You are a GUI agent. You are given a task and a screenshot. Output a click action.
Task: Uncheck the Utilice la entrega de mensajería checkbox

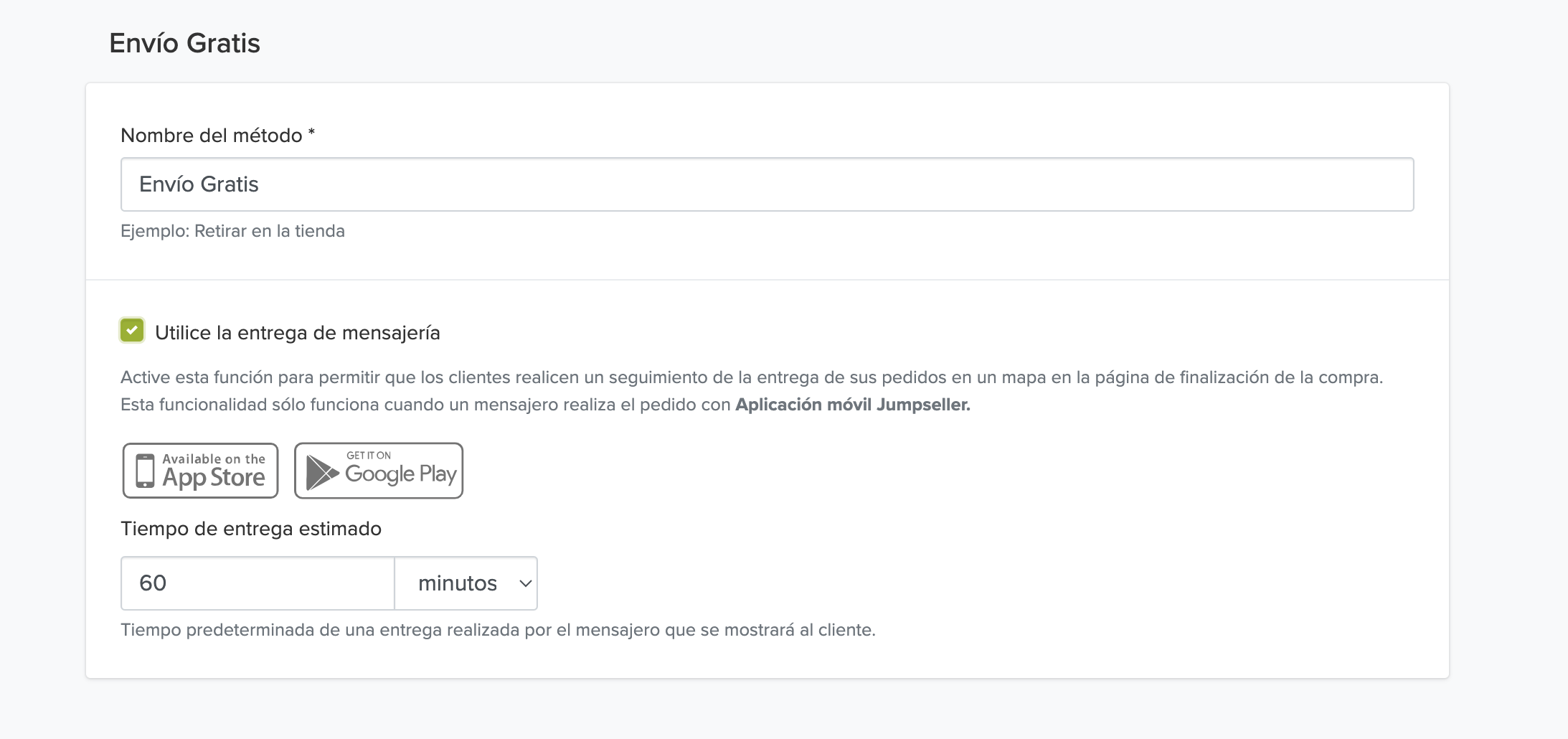click(132, 331)
